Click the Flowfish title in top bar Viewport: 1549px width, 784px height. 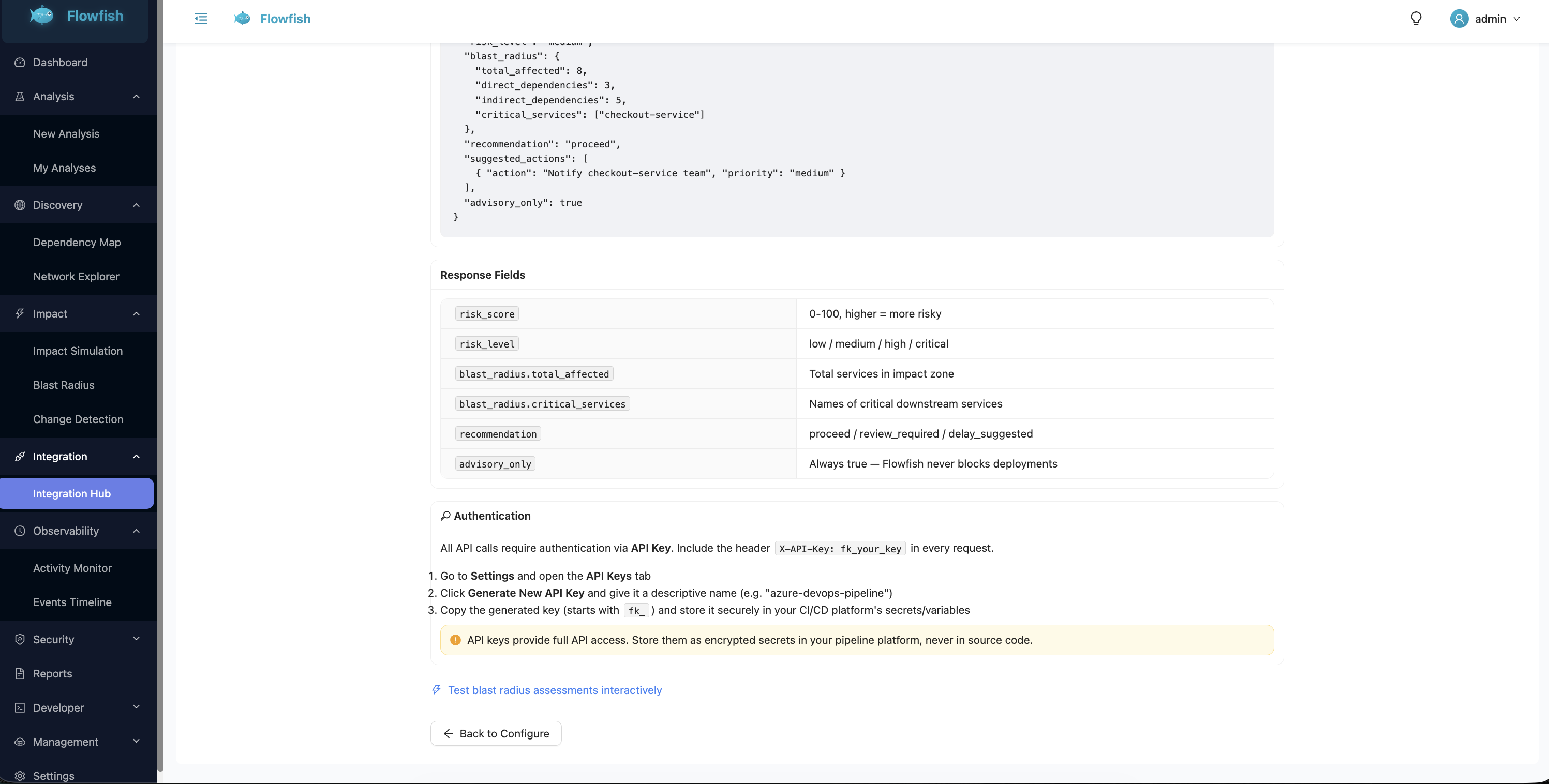285,19
